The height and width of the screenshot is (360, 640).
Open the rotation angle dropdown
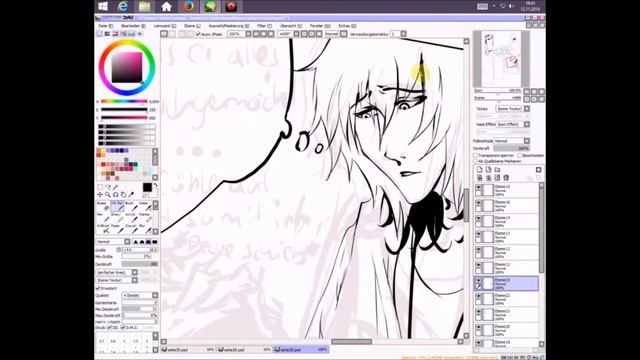click(x=297, y=34)
